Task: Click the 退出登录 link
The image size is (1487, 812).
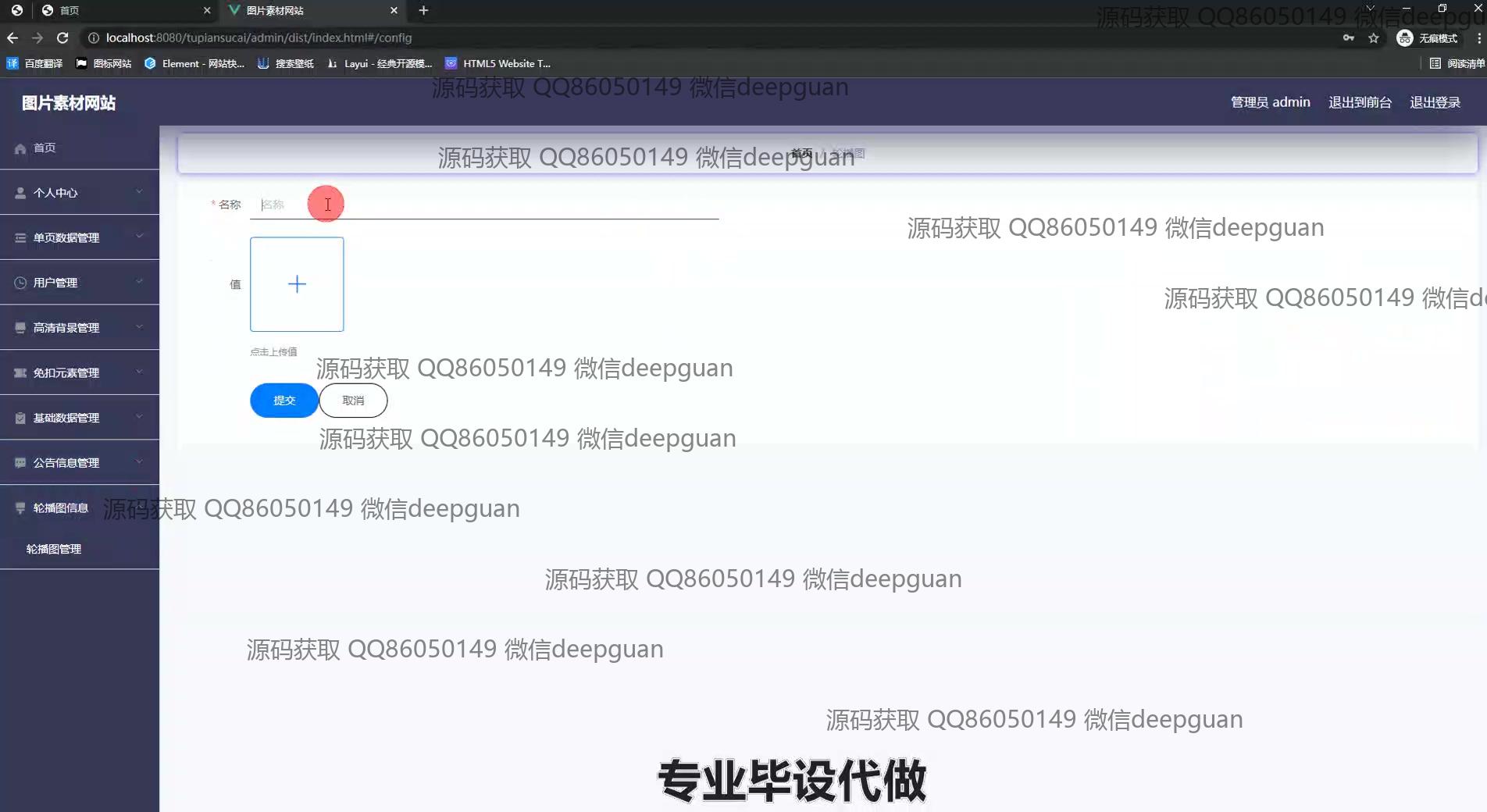Action: point(1435,102)
